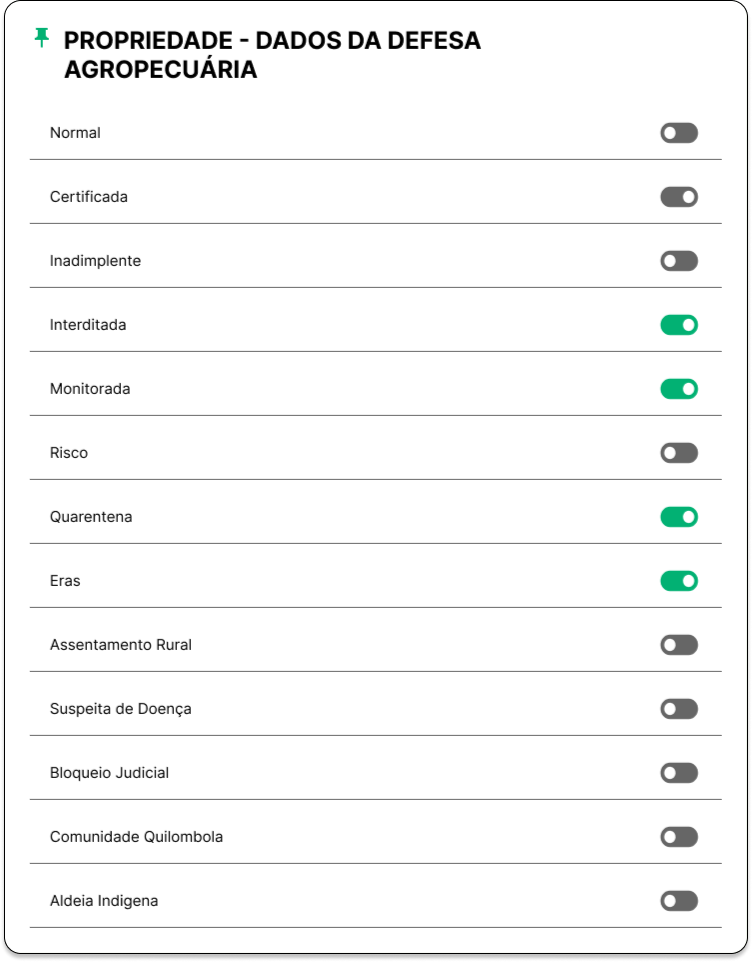Viewport: 752px width, 962px height.
Task: Toggle Suspeita de Doença on
Action: click(x=679, y=709)
